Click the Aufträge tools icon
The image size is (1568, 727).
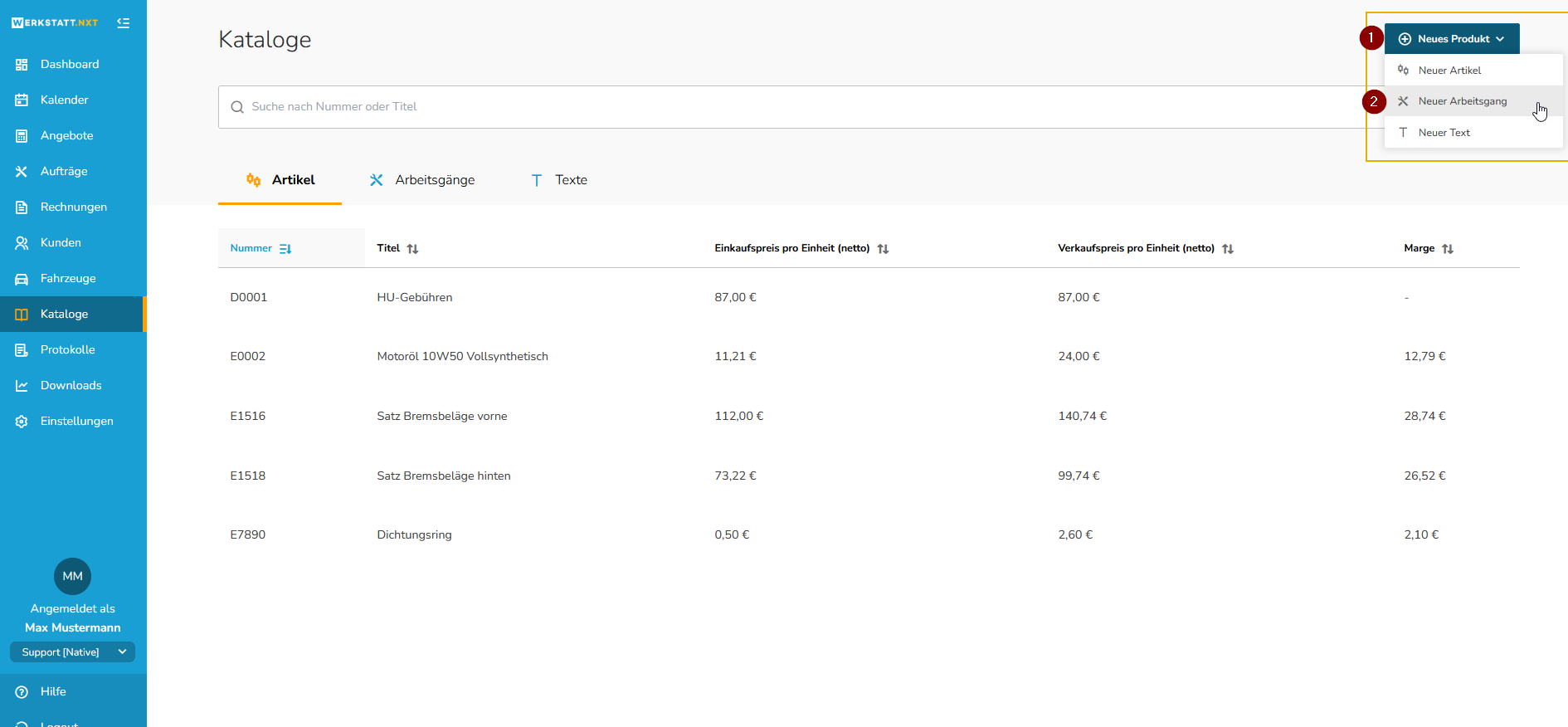click(x=22, y=172)
